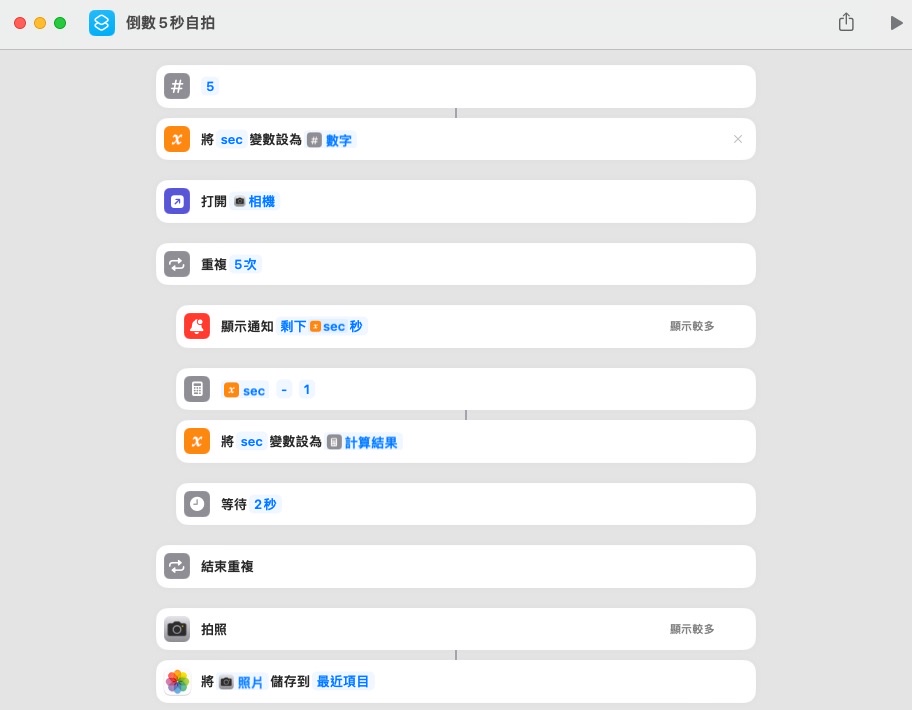Change the 最近項目 album destination
Image resolution: width=912 pixels, height=710 pixels.
point(343,681)
